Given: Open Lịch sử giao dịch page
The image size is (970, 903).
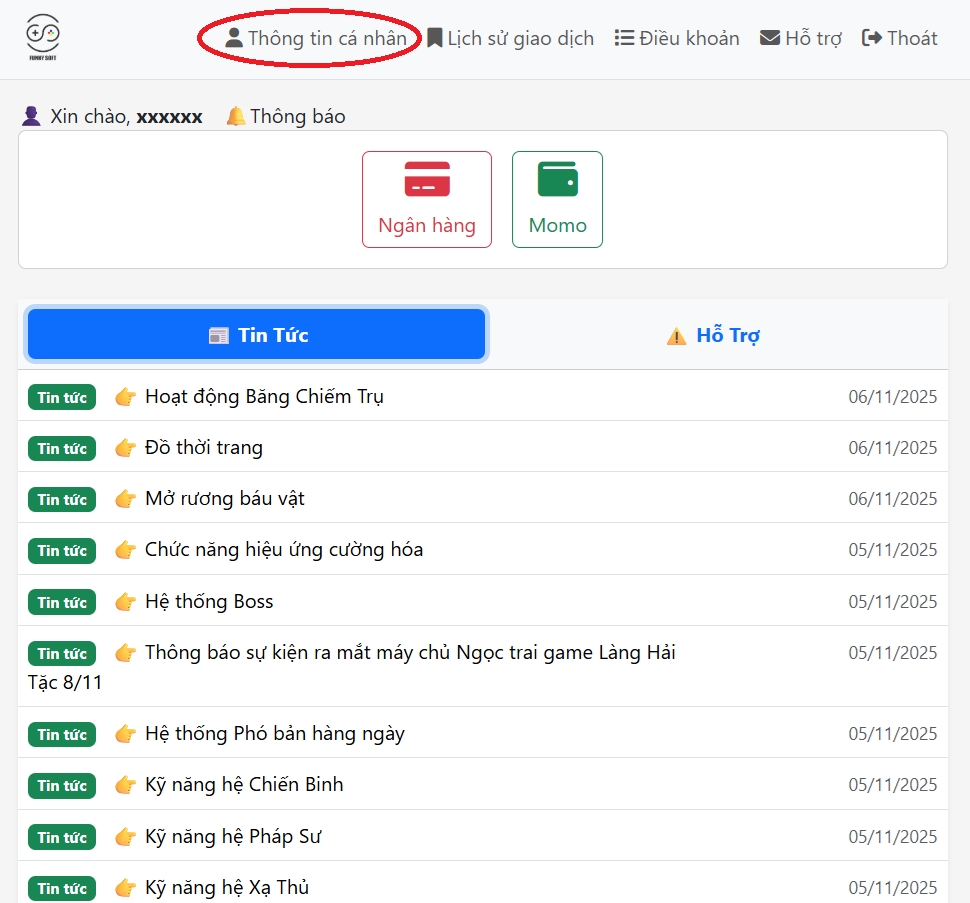Looking at the screenshot, I should [x=510, y=38].
